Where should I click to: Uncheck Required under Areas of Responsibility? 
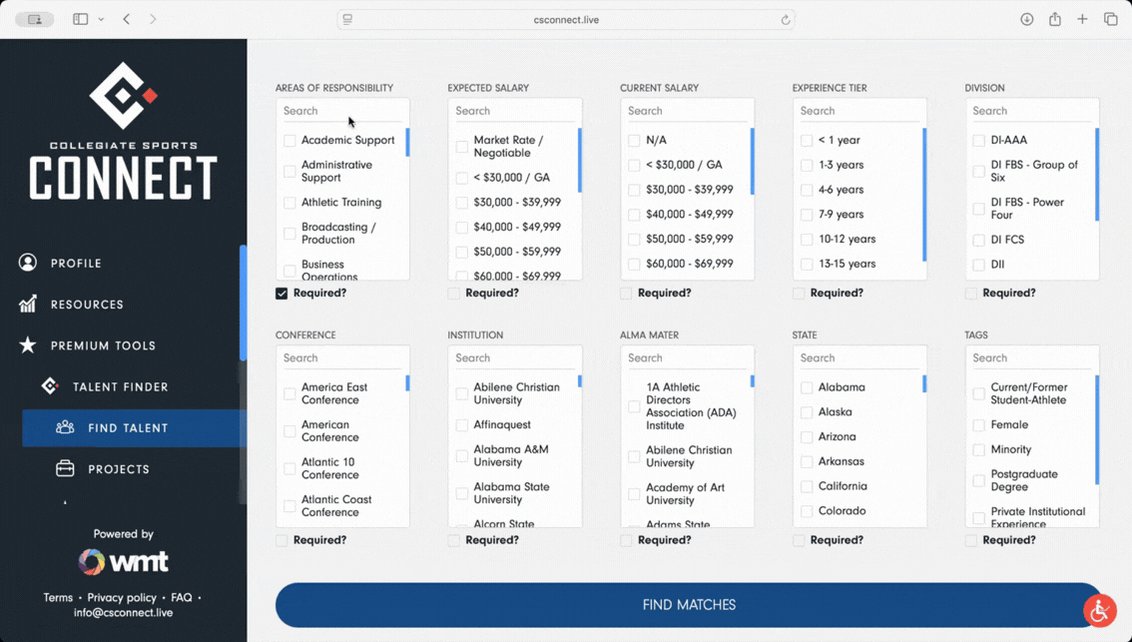click(282, 293)
